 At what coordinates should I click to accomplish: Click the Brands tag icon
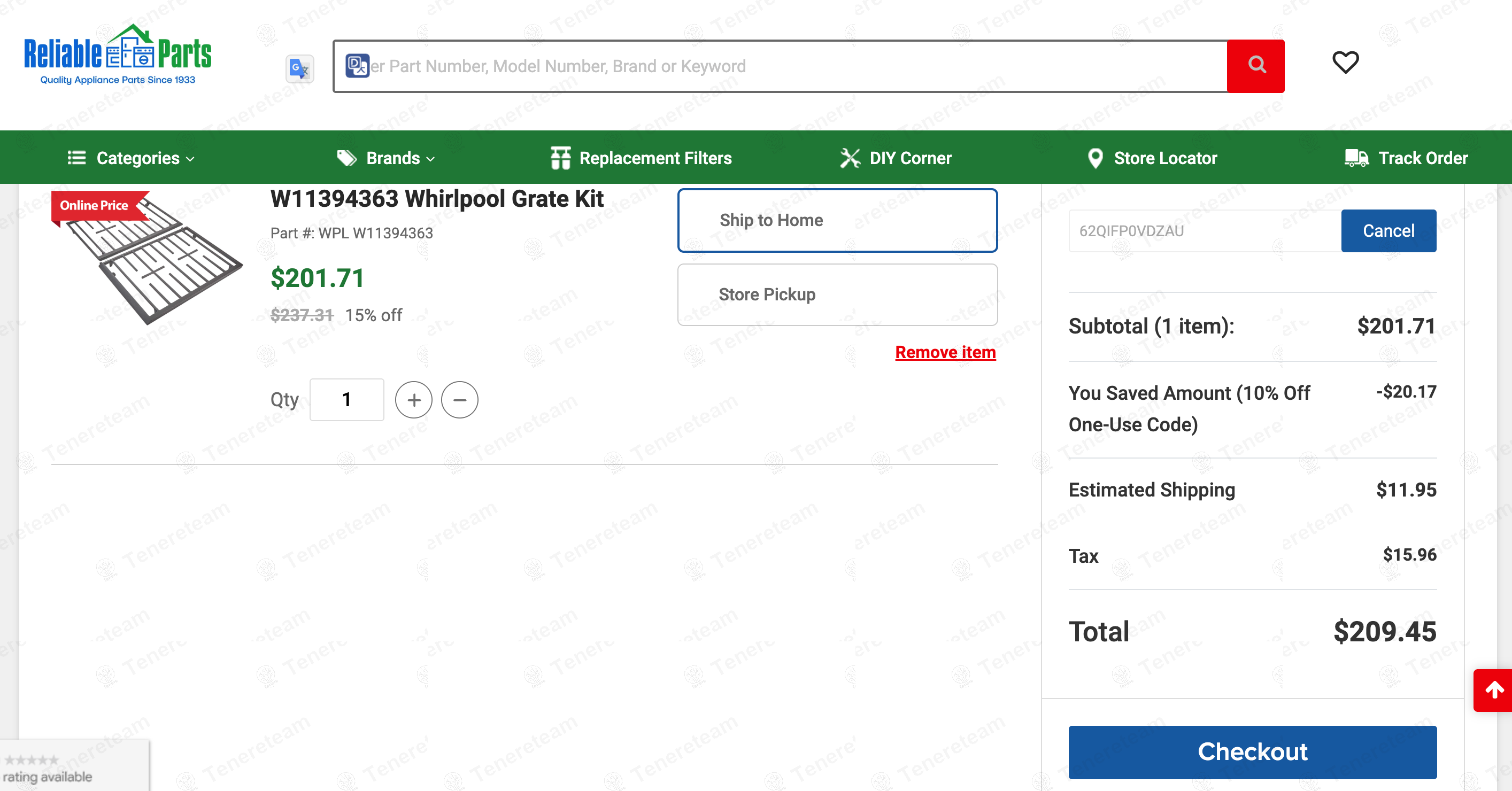click(347, 158)
